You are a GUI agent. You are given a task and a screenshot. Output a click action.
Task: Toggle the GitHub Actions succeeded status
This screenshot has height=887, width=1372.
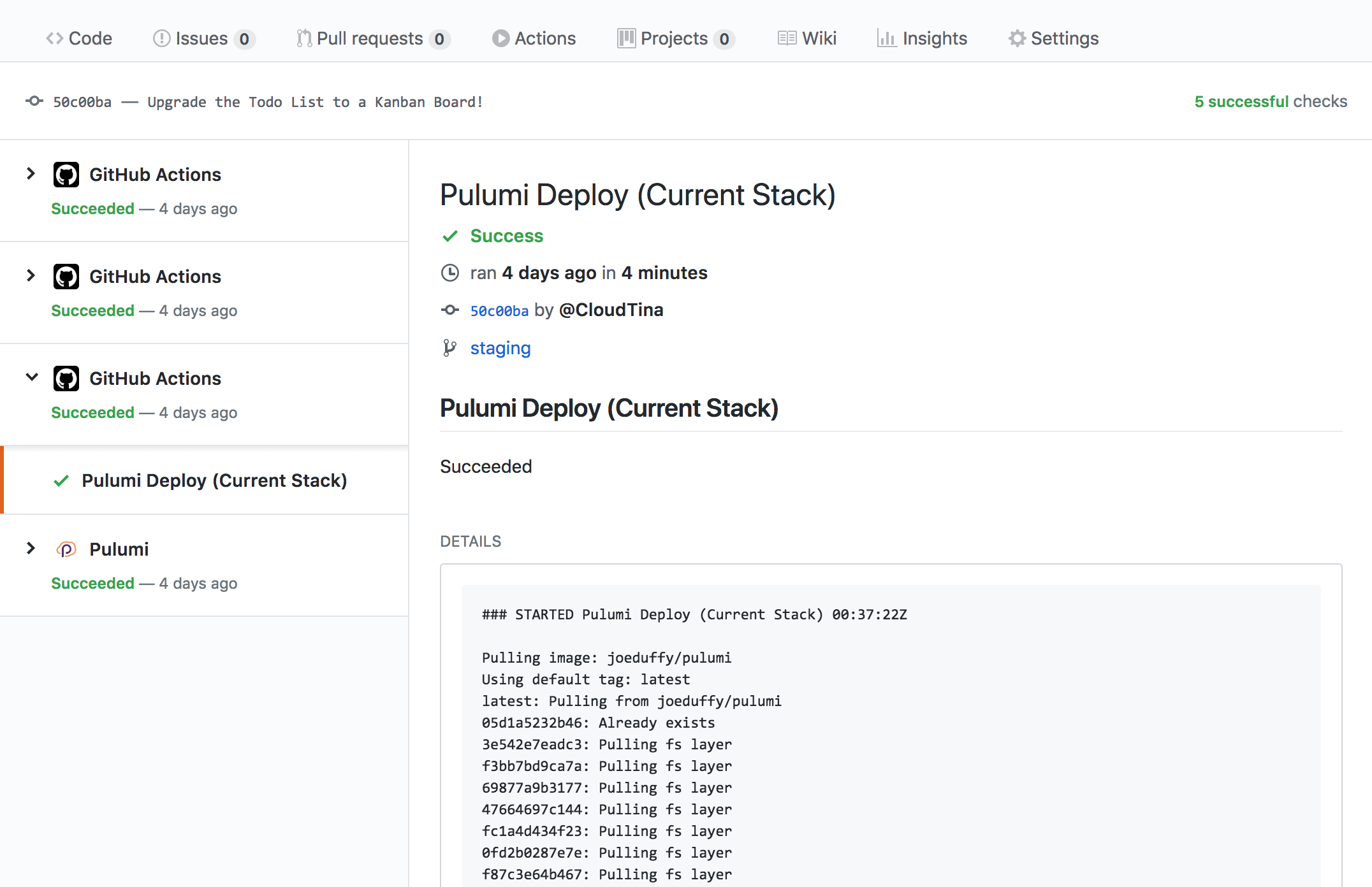coord(30,378)
